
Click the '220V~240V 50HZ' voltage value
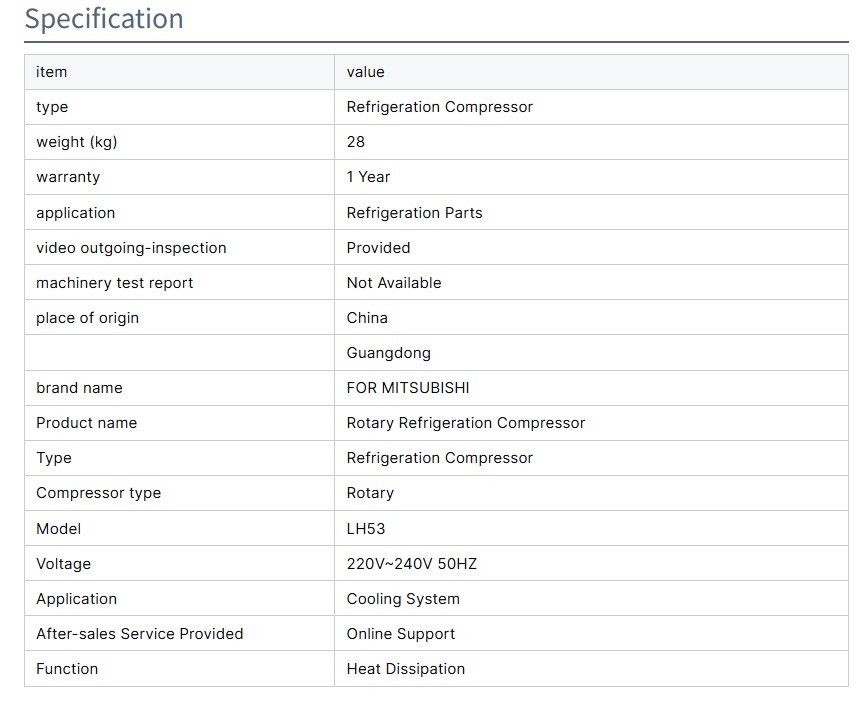411,564
